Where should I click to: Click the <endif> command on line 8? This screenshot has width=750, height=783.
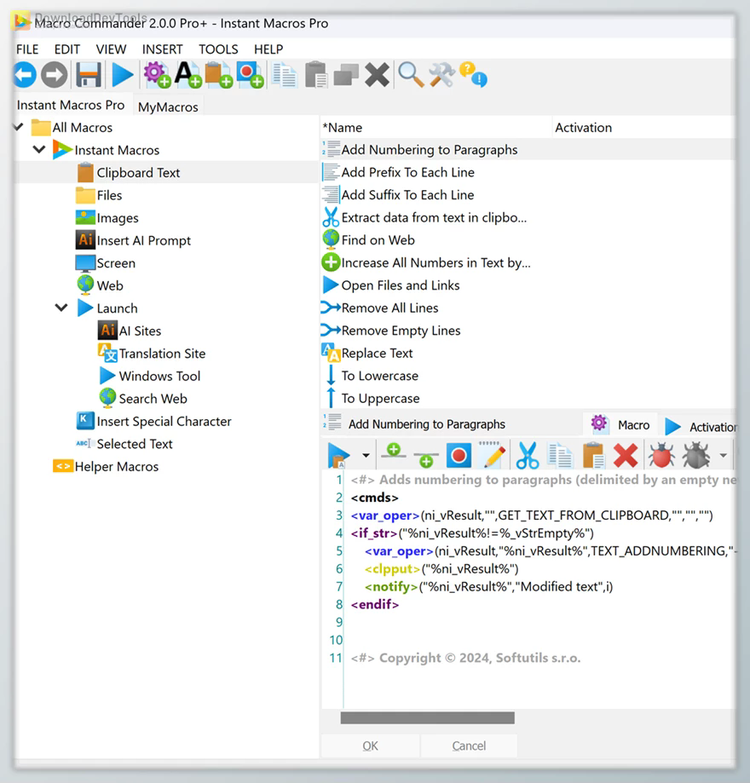point(375,604)
